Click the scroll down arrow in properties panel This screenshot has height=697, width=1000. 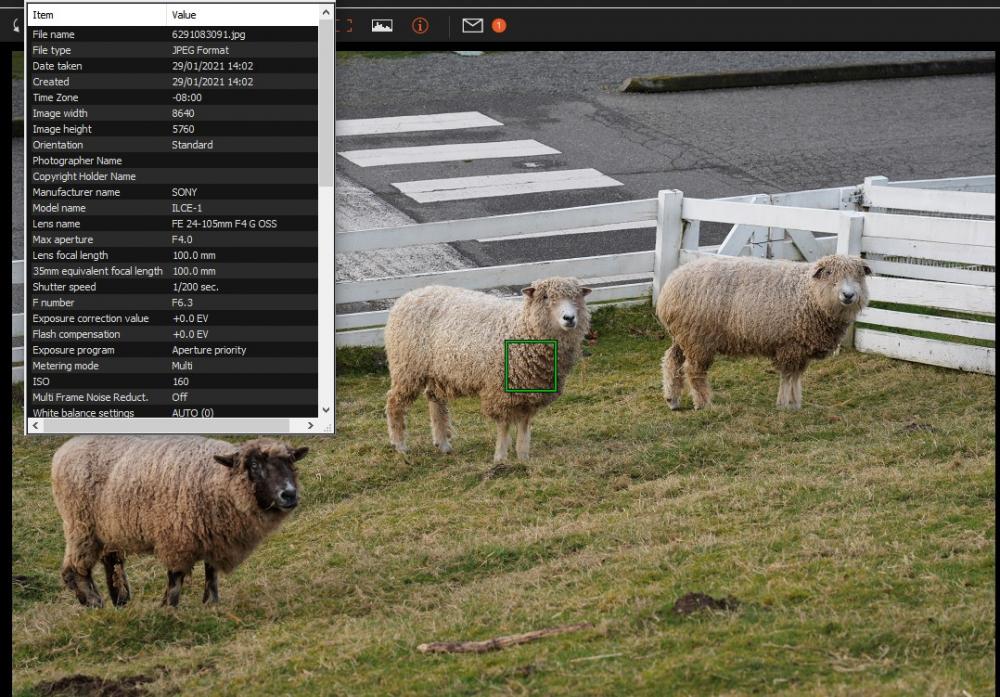click(x=326, y=410)
